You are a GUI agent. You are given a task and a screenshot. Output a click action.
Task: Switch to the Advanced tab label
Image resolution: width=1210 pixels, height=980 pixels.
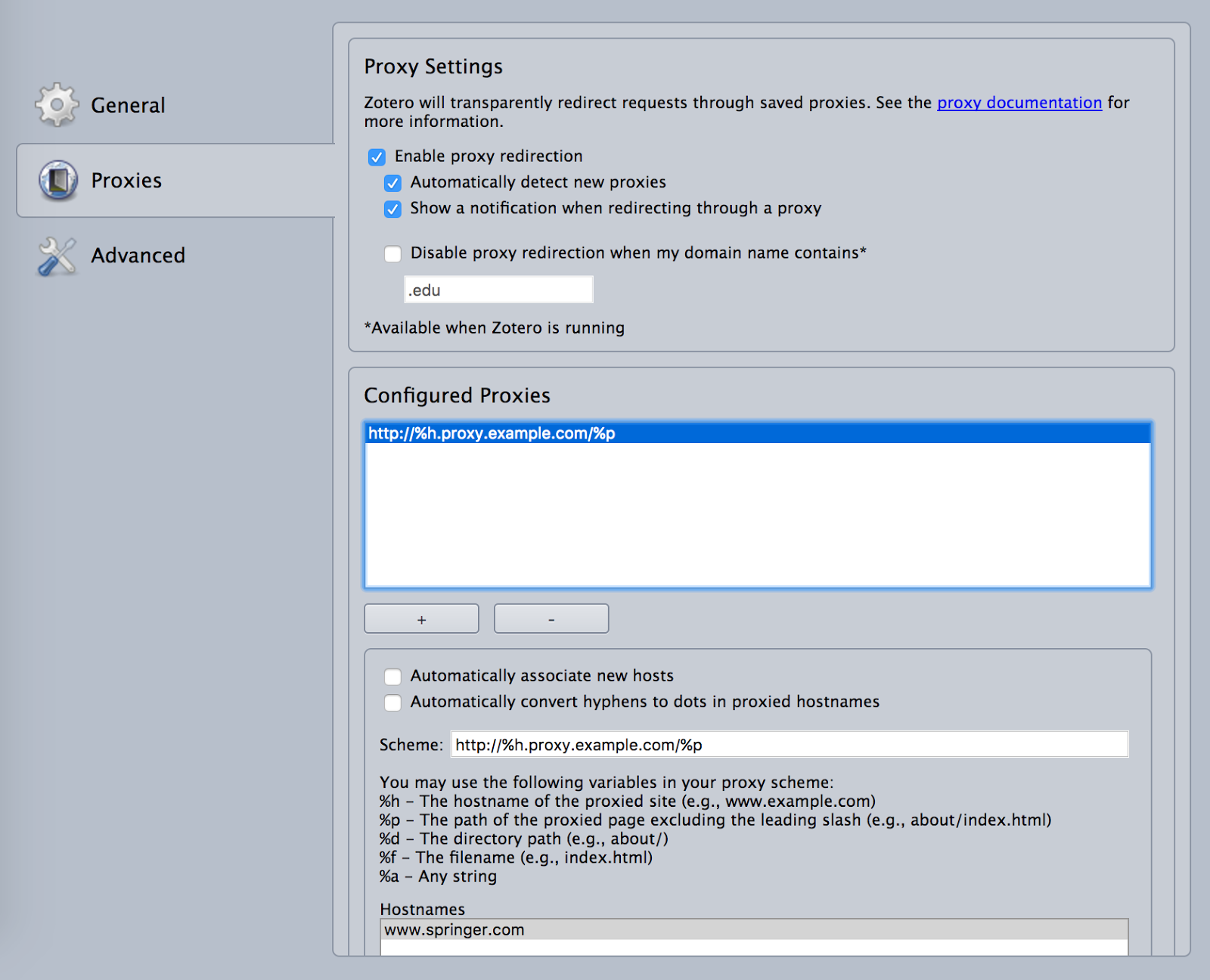138,256
